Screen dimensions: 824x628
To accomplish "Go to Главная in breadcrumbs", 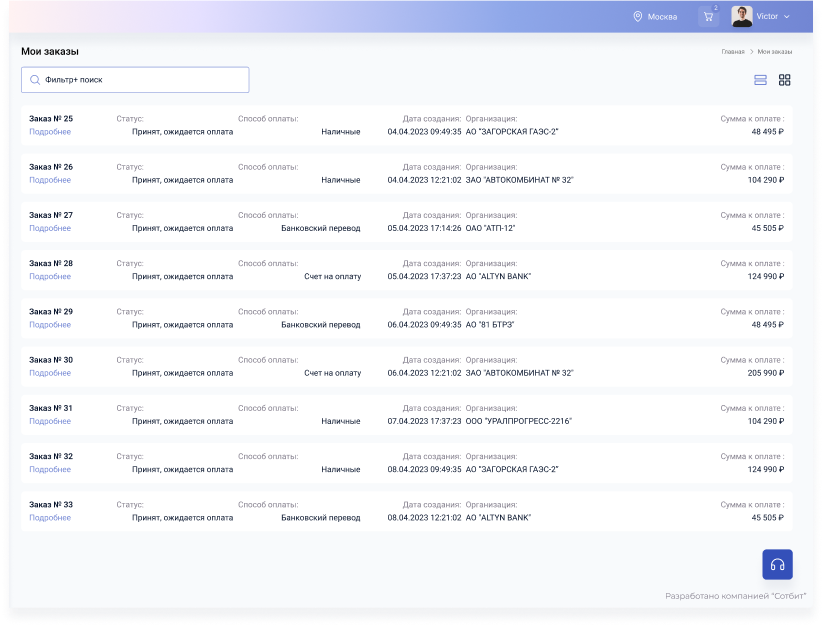I will pyautogui.click(x=732, y=51).
